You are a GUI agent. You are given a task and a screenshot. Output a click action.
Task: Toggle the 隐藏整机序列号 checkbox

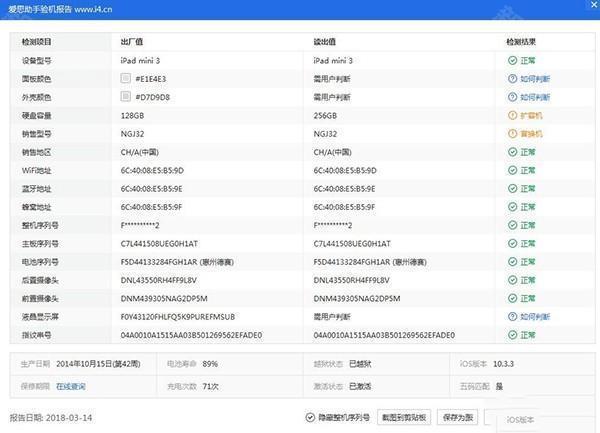(x=310, y=416)
